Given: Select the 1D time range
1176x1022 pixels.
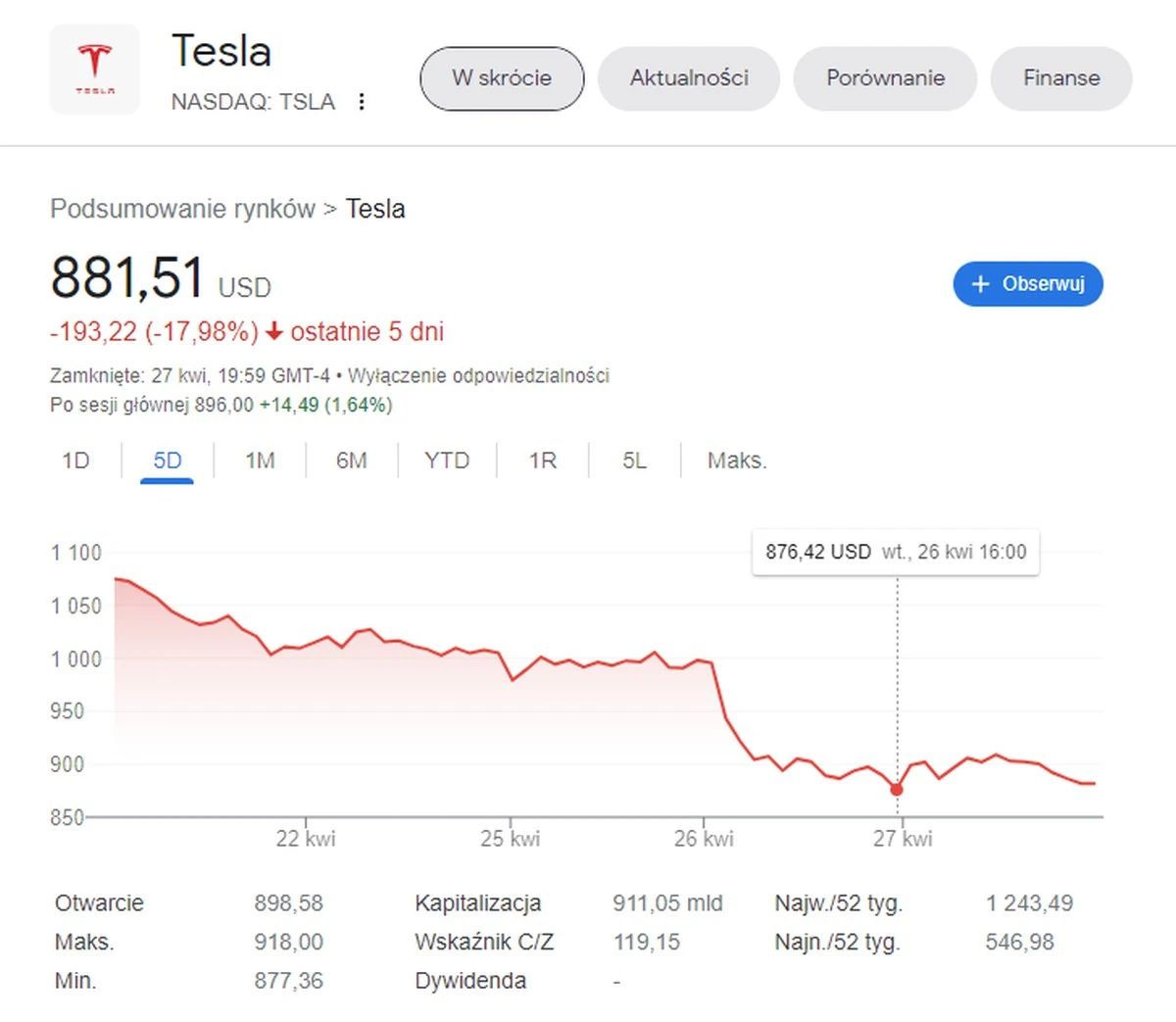Looking at the screenshot, I should point(75,460).
